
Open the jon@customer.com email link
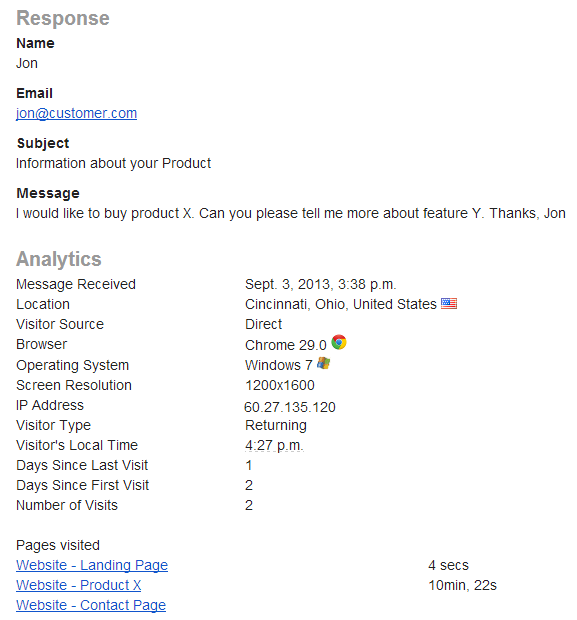tap(76, 113)
